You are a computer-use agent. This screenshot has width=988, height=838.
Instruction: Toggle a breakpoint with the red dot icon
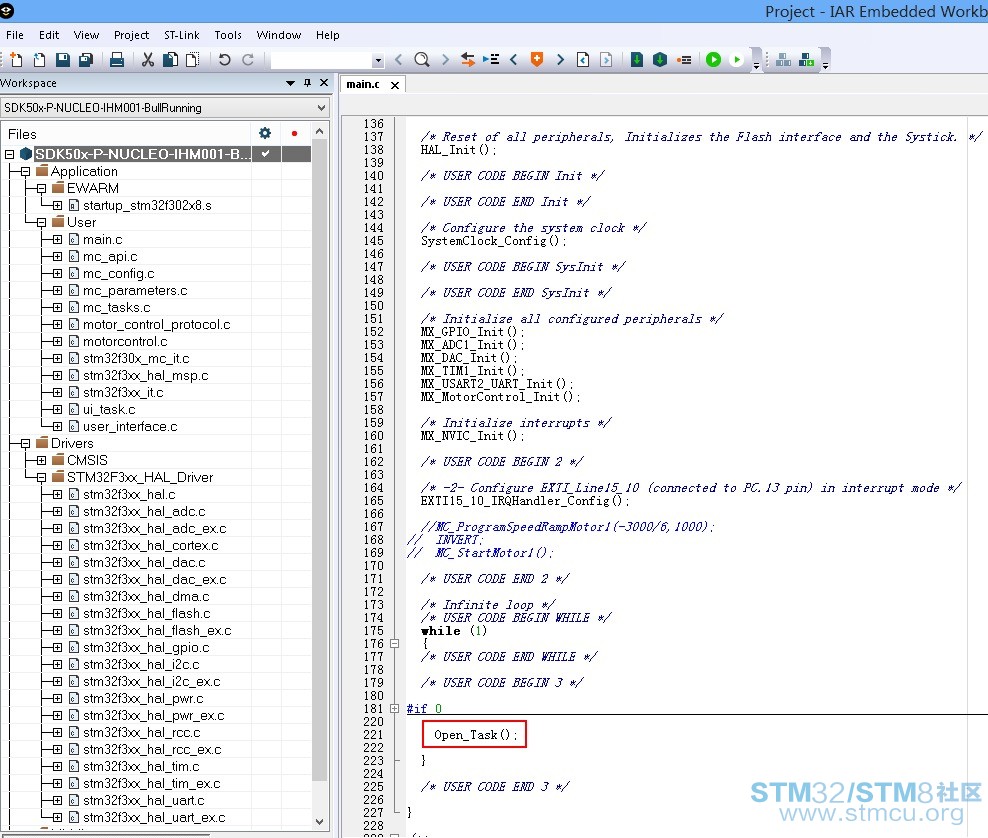[x=684, y=60]
